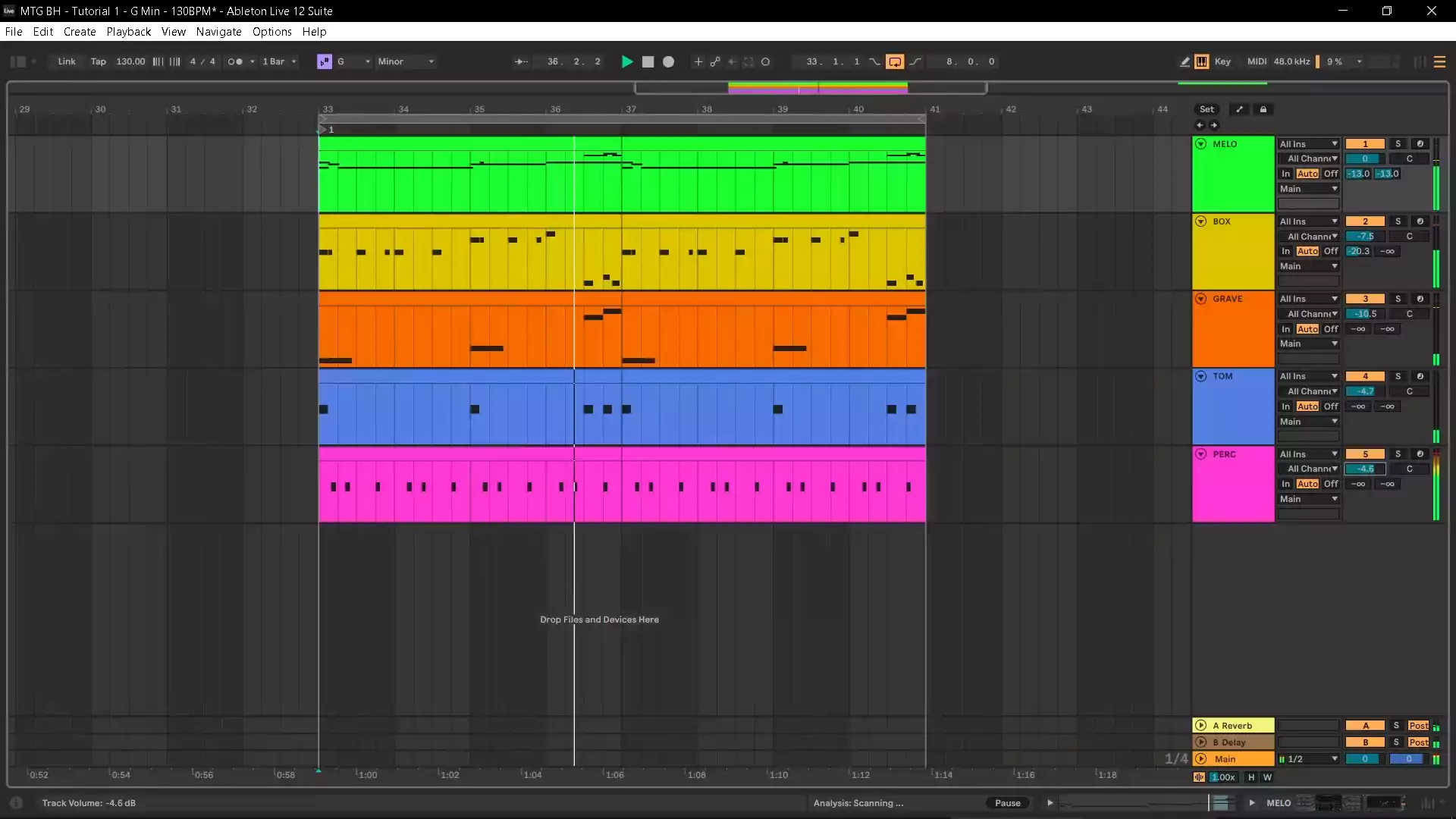1456x819 pixels.
Task: Open the hamburger view menu icon
Action: coord(1439,61)
